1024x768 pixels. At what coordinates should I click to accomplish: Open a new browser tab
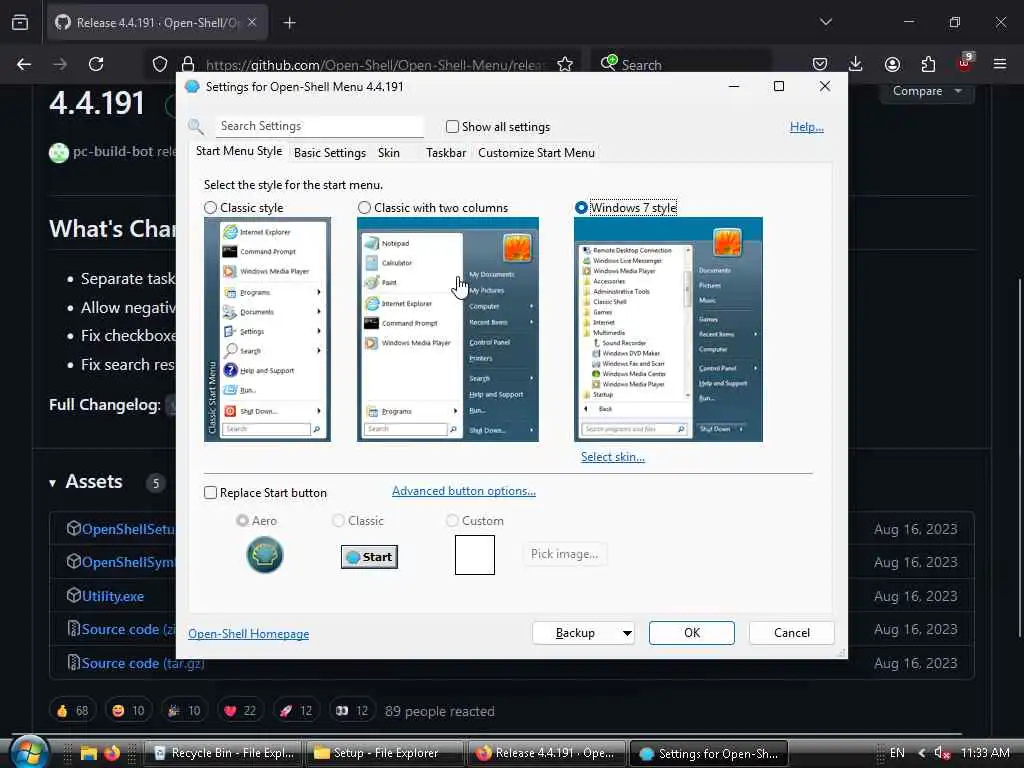click(290, 23)
